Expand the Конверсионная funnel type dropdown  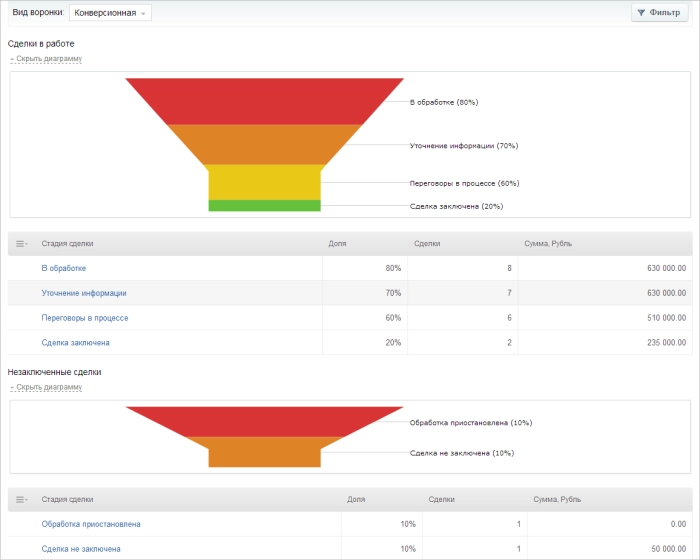tap(110, 13)
